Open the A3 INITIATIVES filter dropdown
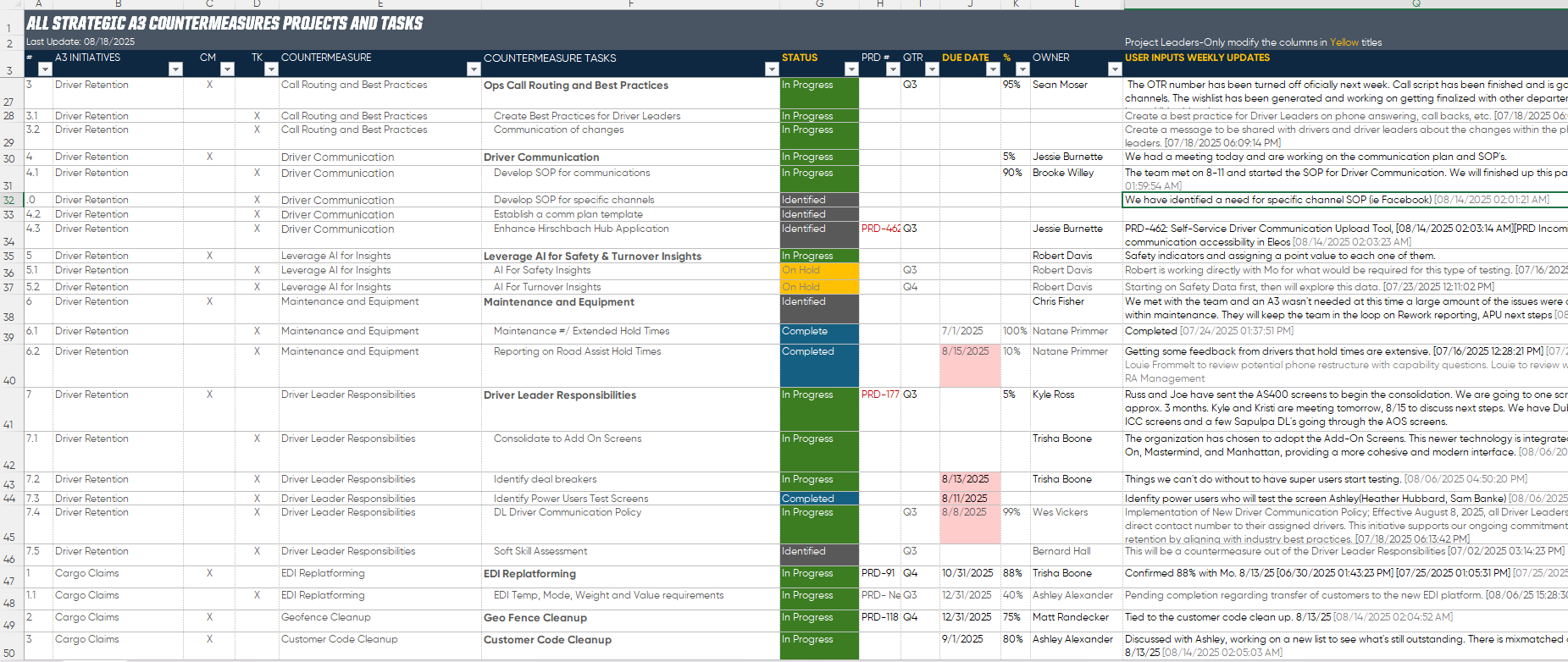This screenshot has width=1568, height=662. click(x=175, y=69)
